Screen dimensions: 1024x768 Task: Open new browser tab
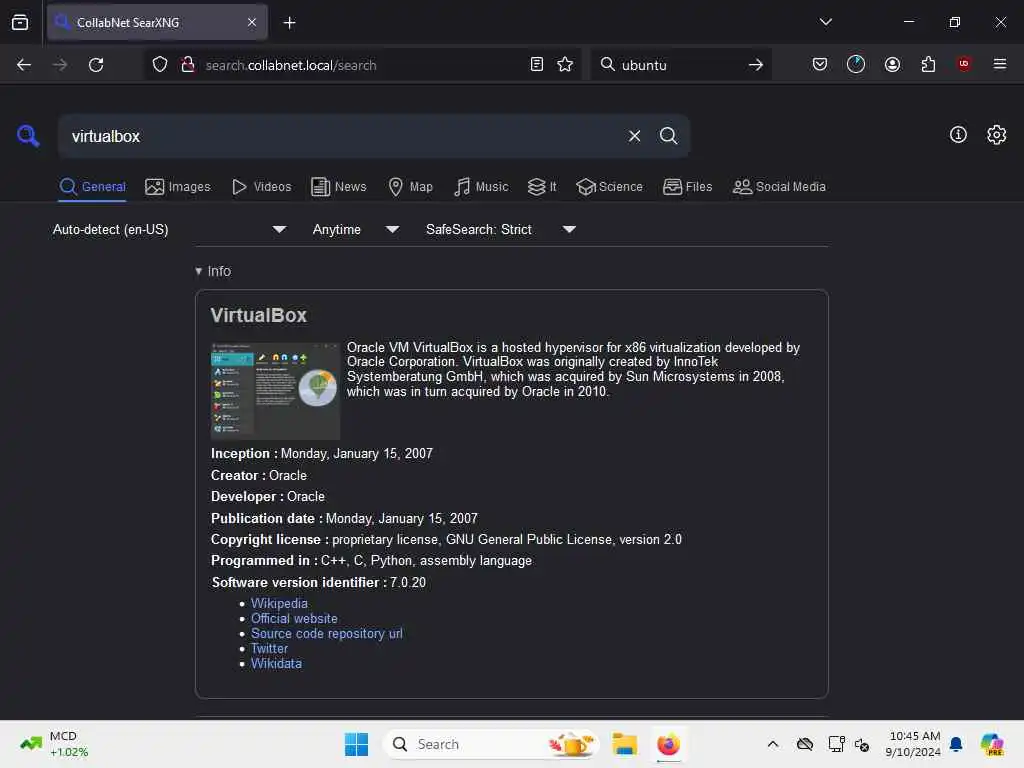click(x=289, y=23)
